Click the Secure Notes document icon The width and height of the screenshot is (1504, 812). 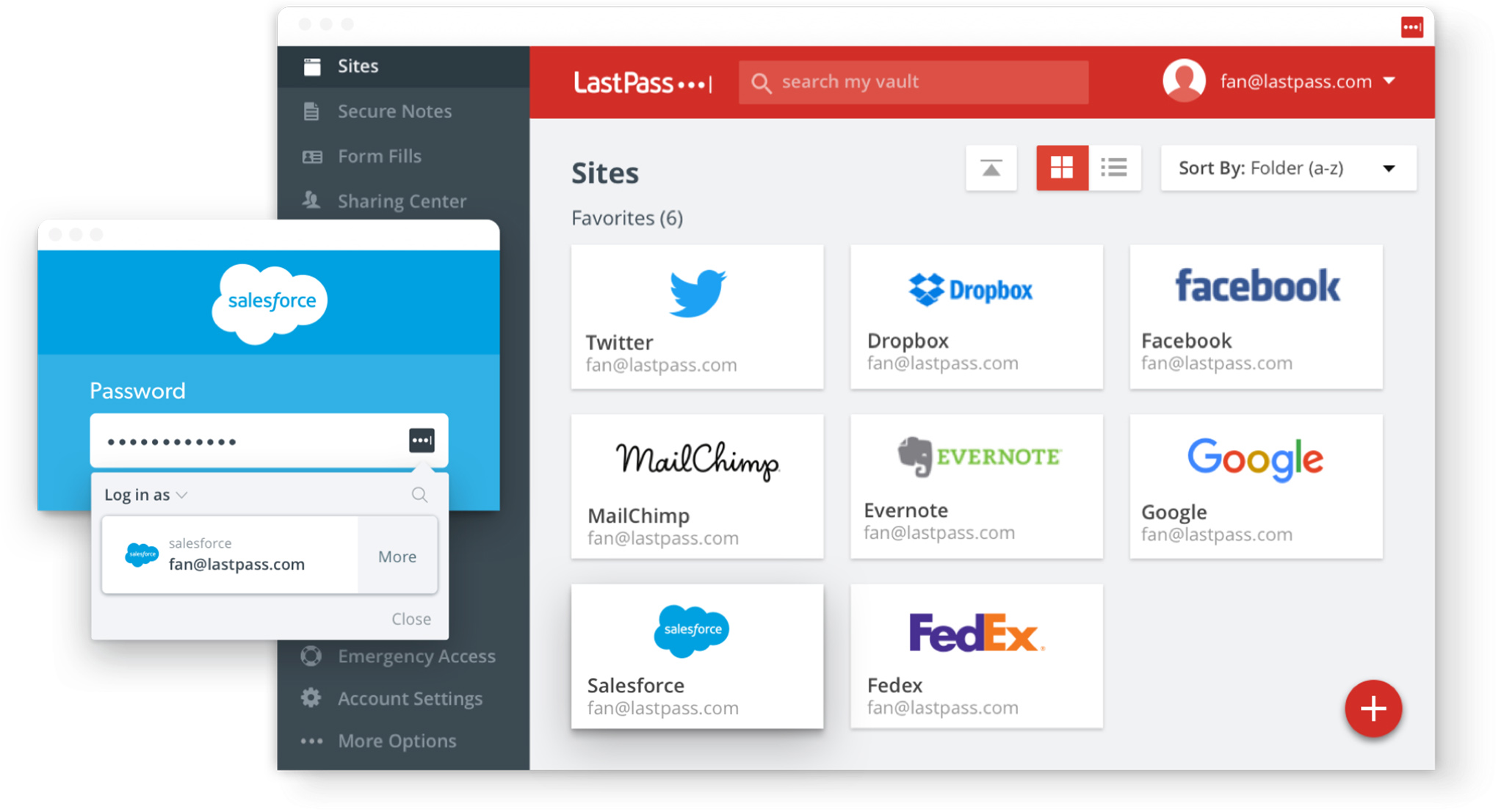[x=311, y=112]
